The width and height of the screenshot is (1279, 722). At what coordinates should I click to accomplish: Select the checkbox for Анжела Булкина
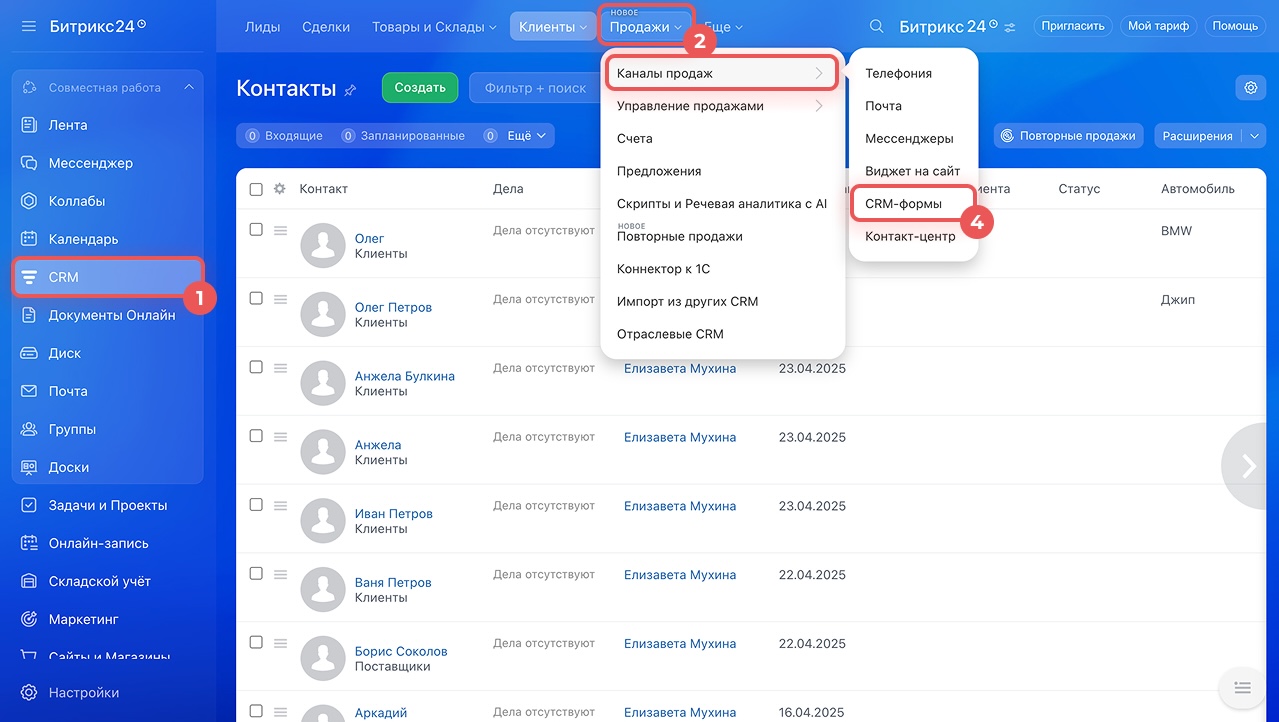pos(256,367)
